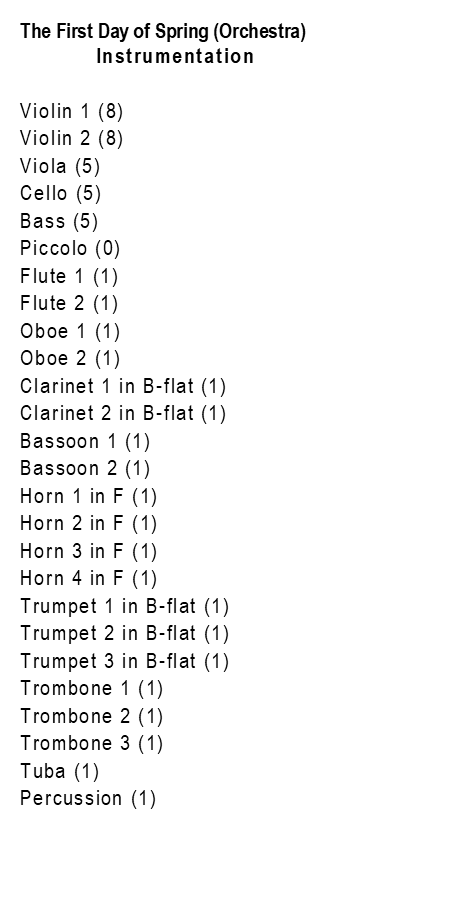Select Horn 1 in F (1)
This screenshot has height=900, width=450.
[88, 496]
